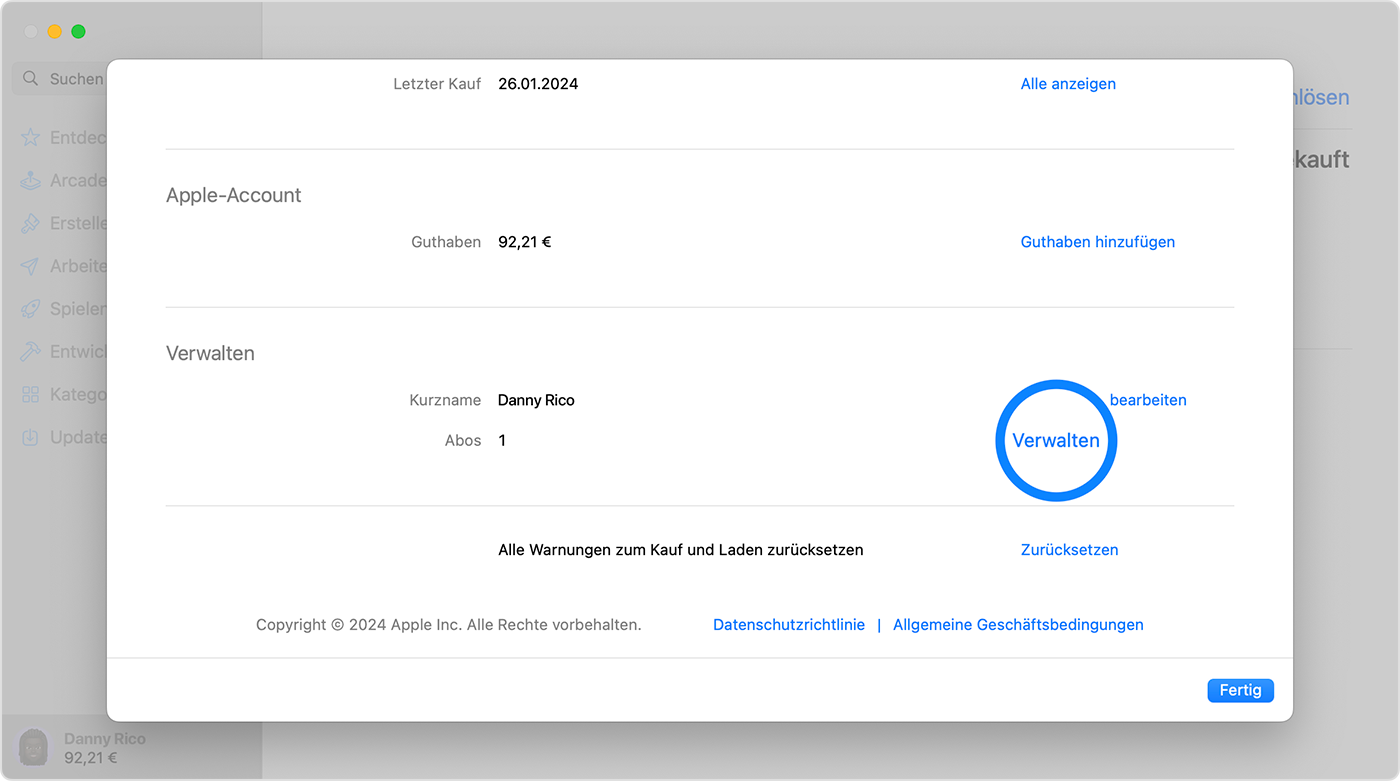Open Datenschutzrichtlinie link
1400x782 pixels.
pyautogui.click(x=789, y=625)
